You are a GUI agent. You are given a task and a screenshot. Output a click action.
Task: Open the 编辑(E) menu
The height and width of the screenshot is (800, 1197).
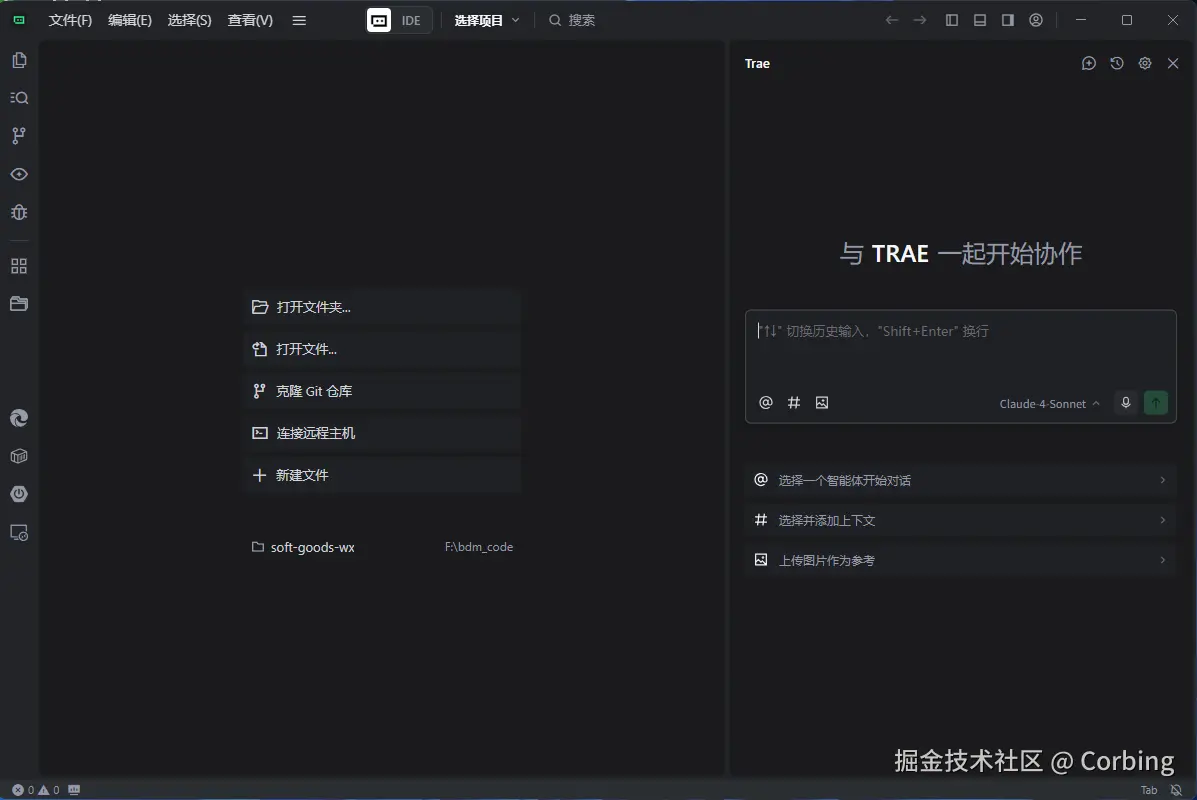click(130, 21)
